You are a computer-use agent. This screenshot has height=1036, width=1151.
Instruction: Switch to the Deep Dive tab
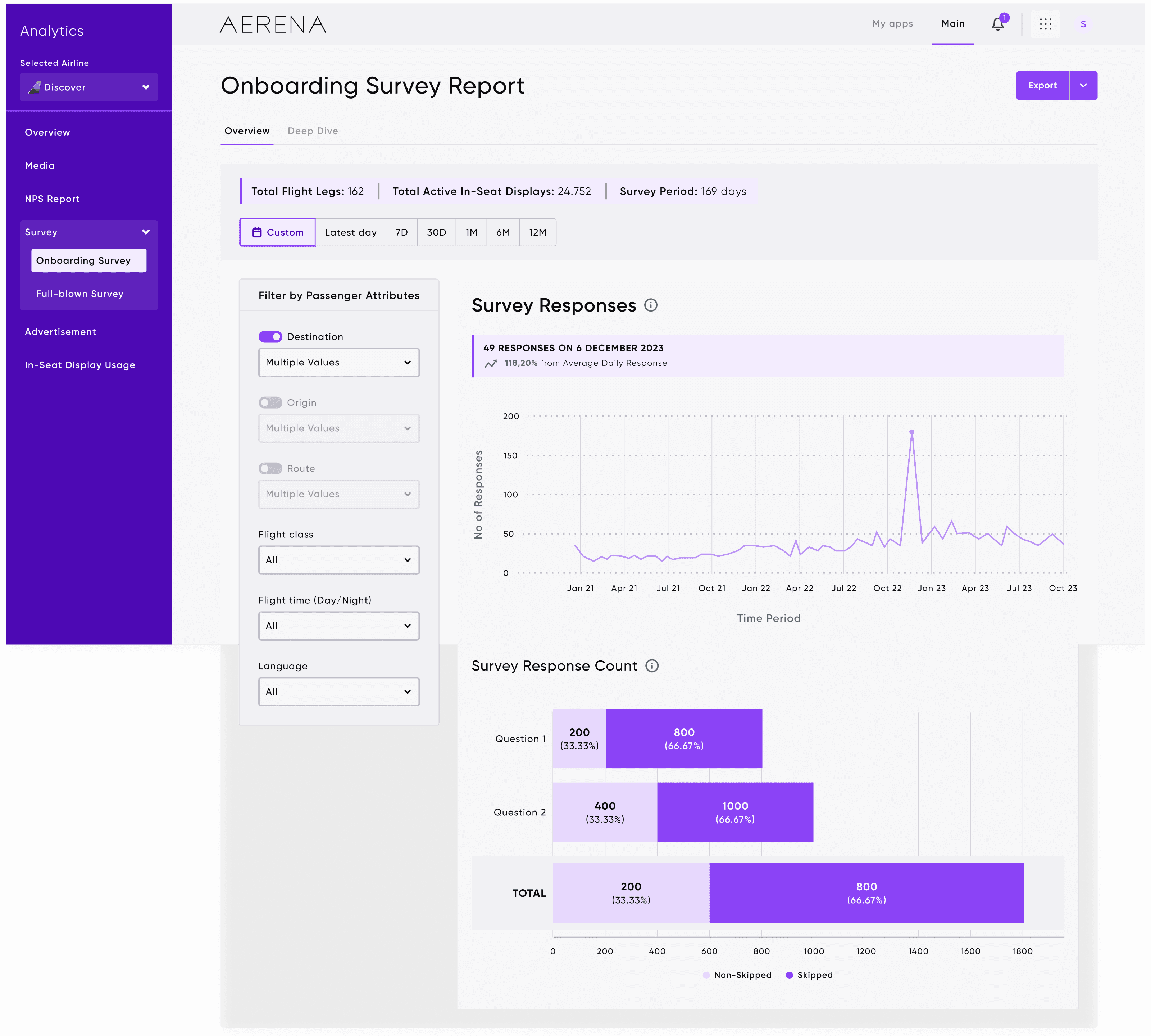(x=313, y=131)
